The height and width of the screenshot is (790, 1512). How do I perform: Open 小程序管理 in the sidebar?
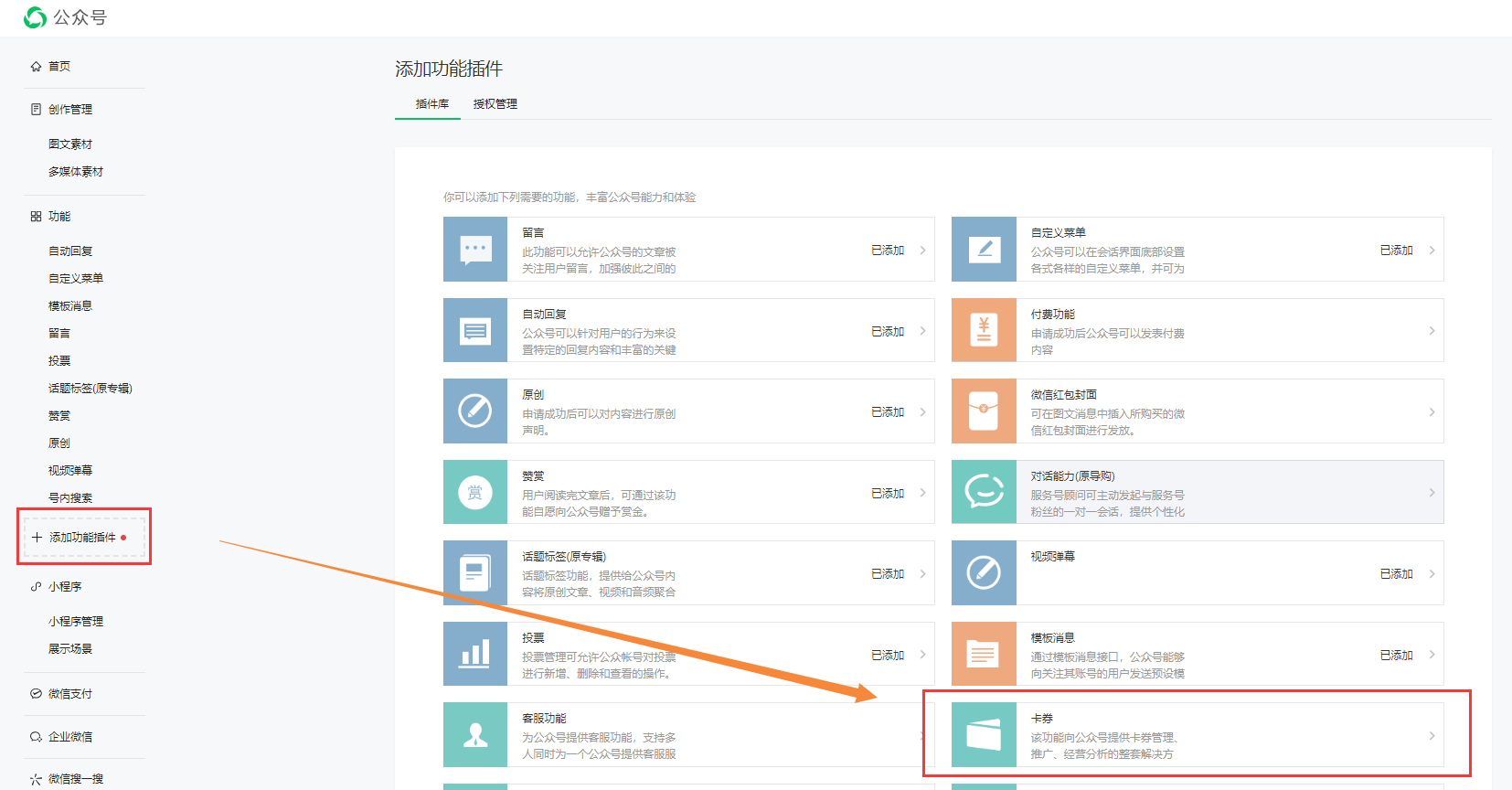(x=76, y=622)
